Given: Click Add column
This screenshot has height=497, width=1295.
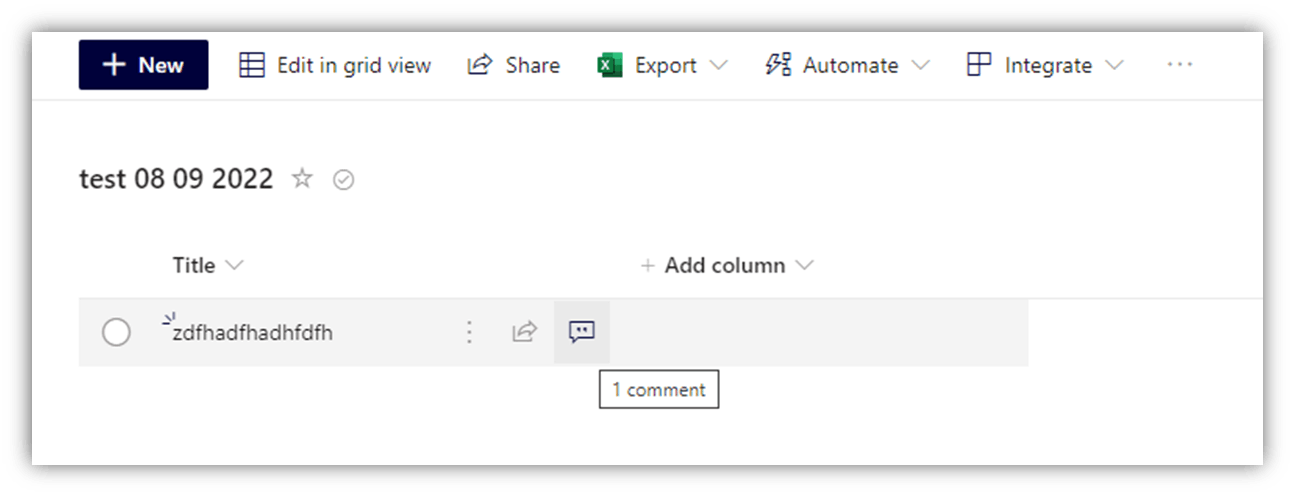Looking at the screenshot, I should point(727,265).
